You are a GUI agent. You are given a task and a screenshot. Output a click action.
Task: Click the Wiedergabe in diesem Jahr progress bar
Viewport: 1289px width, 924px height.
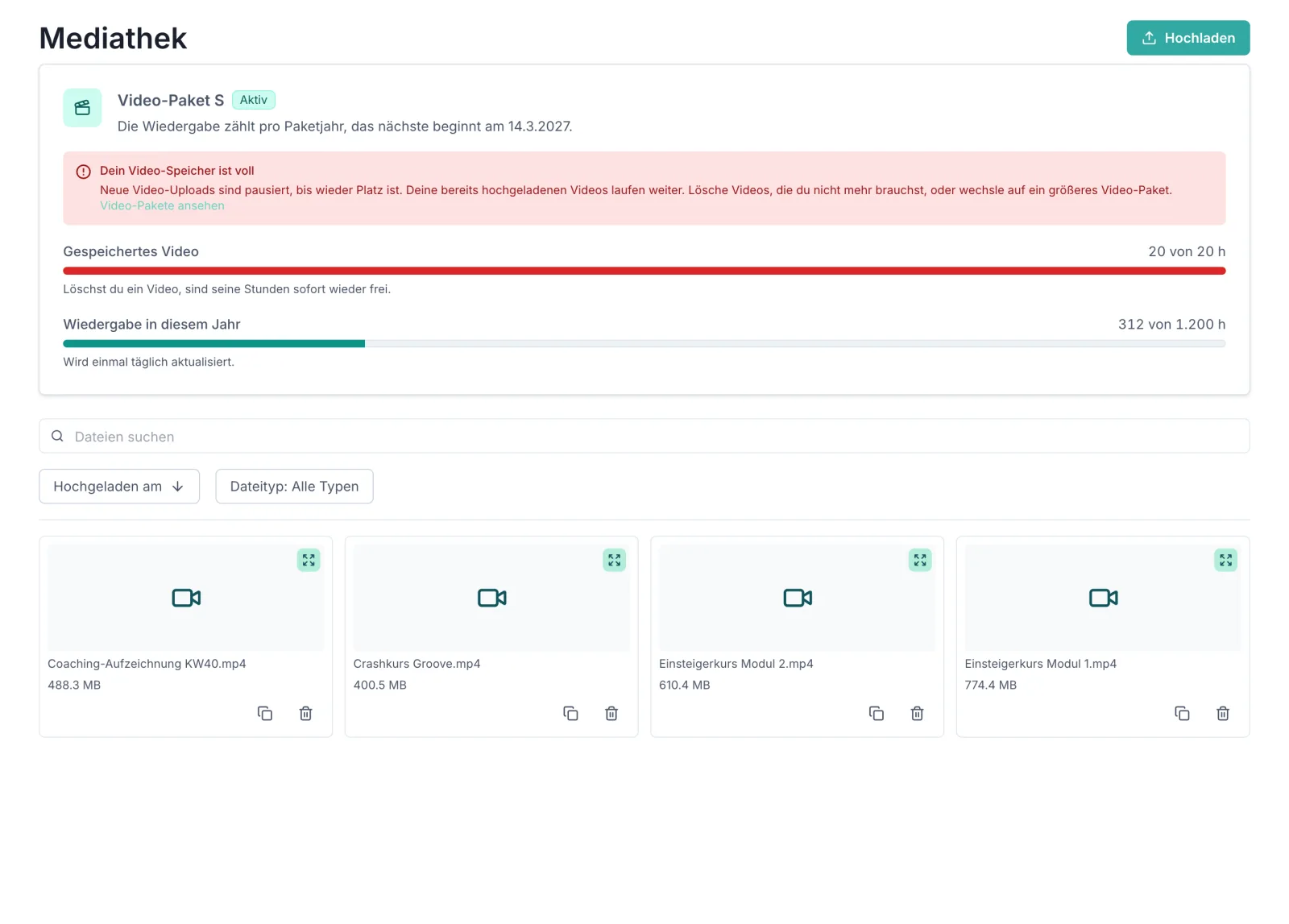coord(644,344)
